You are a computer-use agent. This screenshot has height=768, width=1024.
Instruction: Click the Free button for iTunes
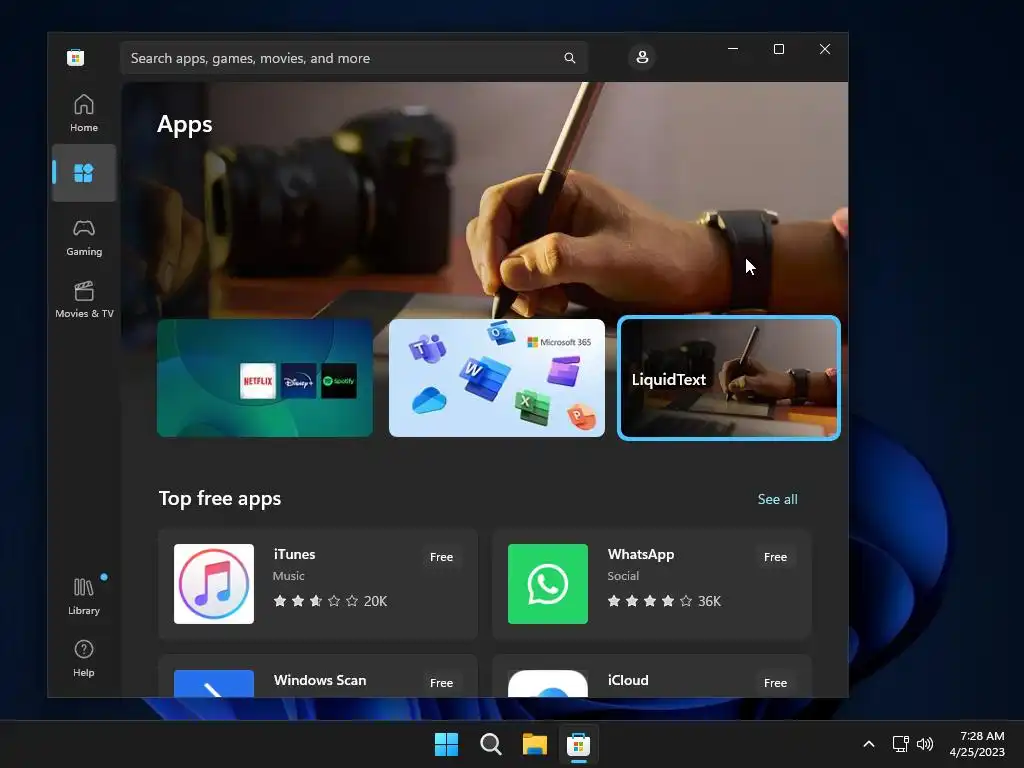point(441,557)
